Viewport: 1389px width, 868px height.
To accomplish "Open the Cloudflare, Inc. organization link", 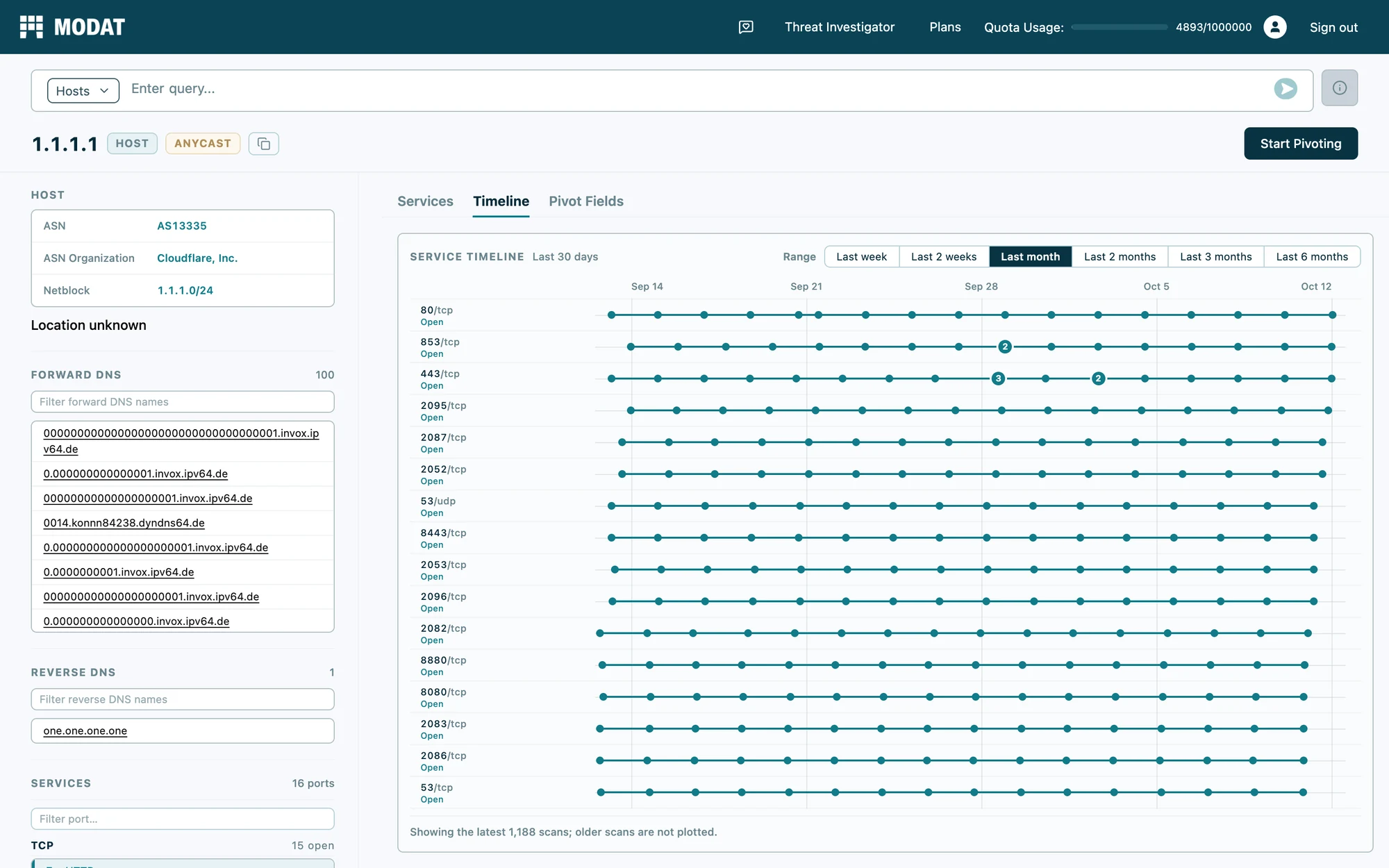I will 197,258.
